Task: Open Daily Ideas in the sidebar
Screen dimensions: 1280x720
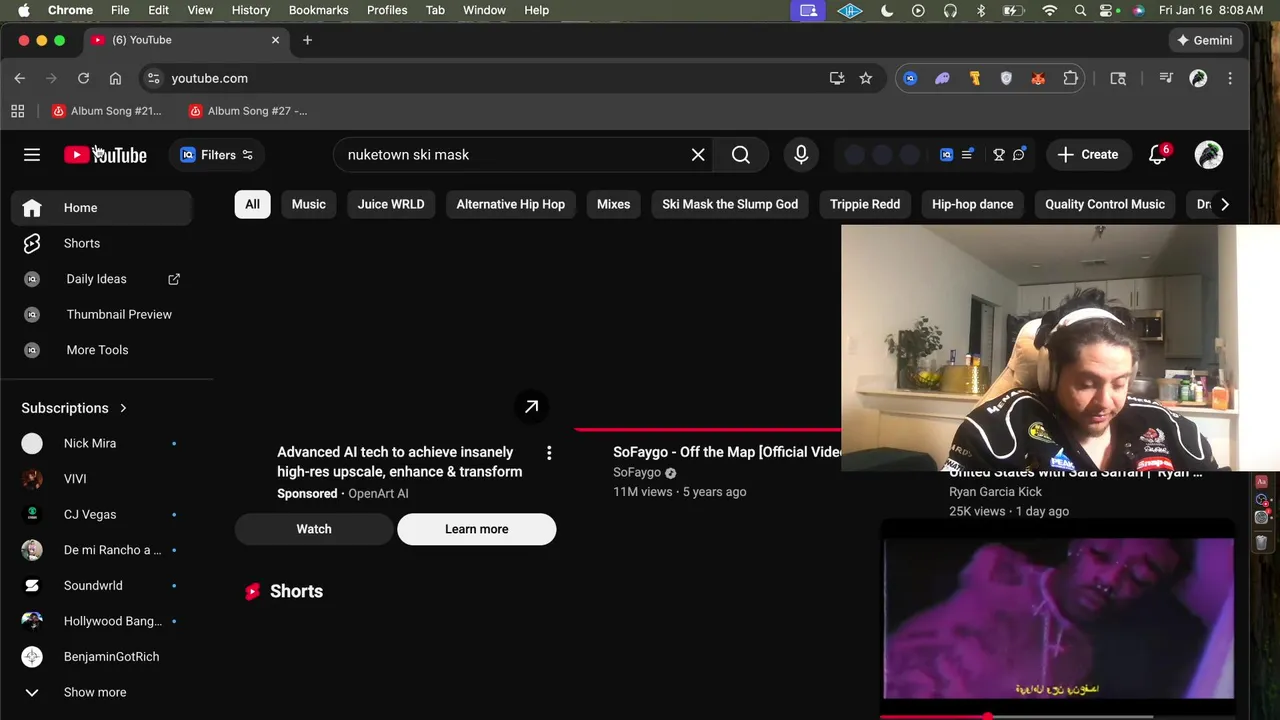Action: 102,279
